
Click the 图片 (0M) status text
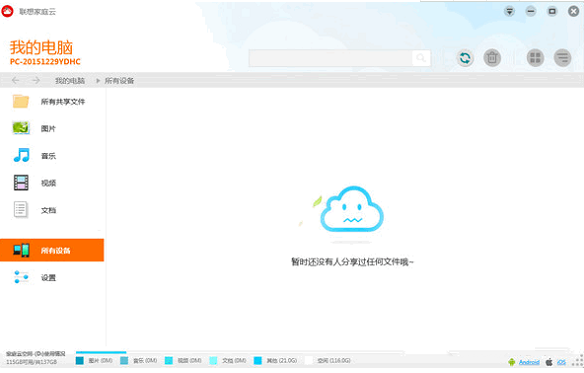[x=101, y=361]
